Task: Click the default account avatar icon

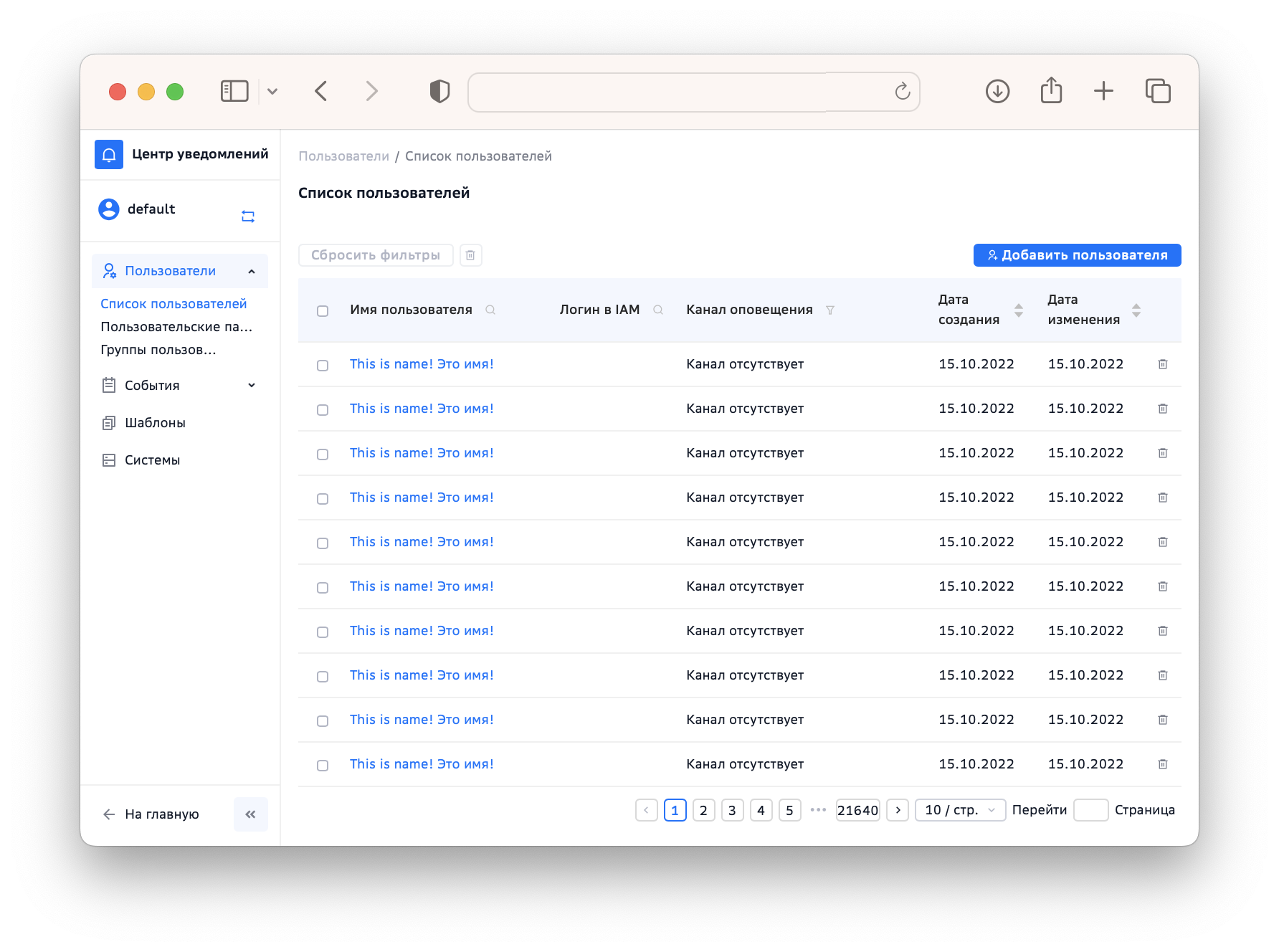Action: (x=109, y=209)
